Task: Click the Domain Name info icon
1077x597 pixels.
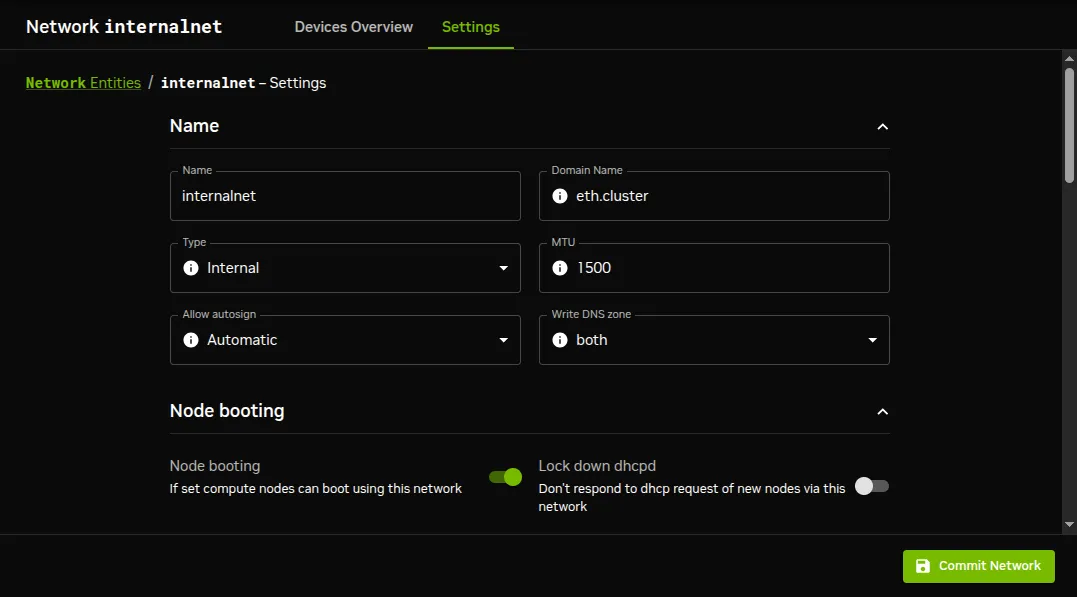Action: pyautogui.click(x=560, y=196)
